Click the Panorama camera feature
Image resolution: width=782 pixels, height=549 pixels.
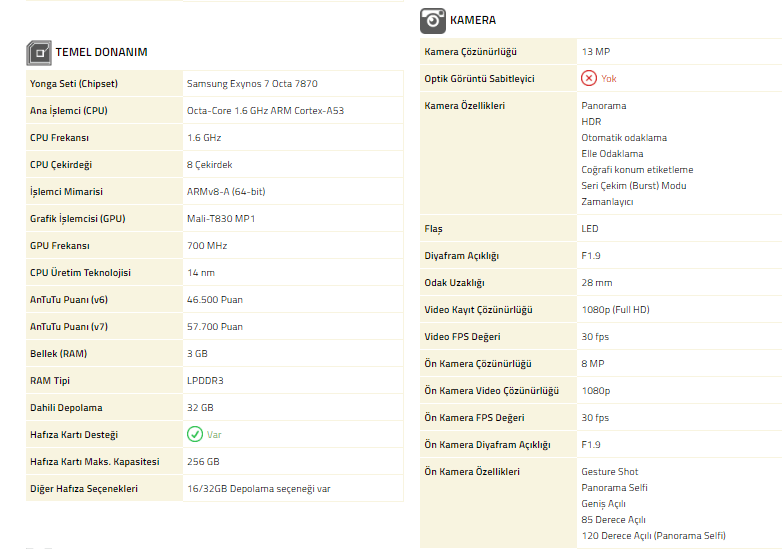(x=603, y=105)
